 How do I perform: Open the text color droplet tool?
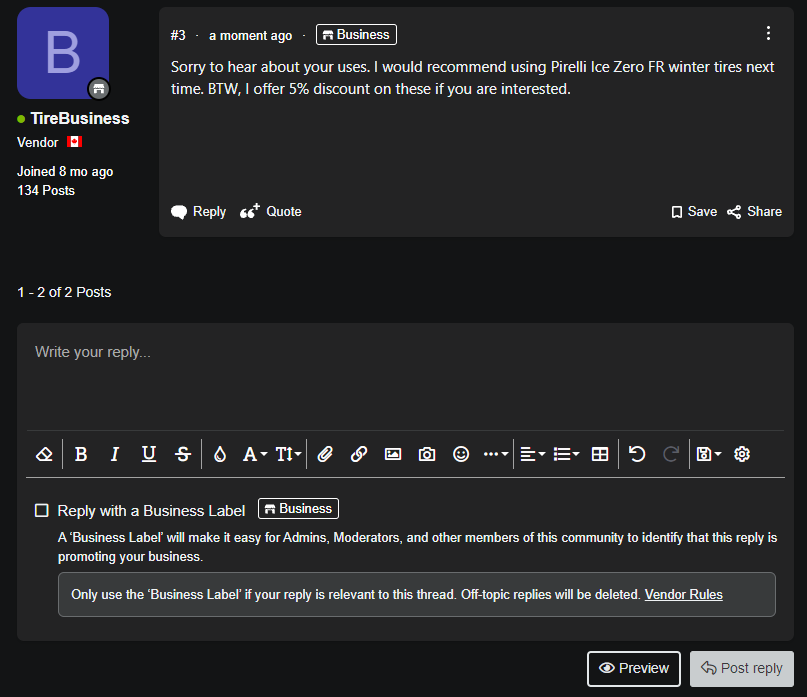coord(220,454)
